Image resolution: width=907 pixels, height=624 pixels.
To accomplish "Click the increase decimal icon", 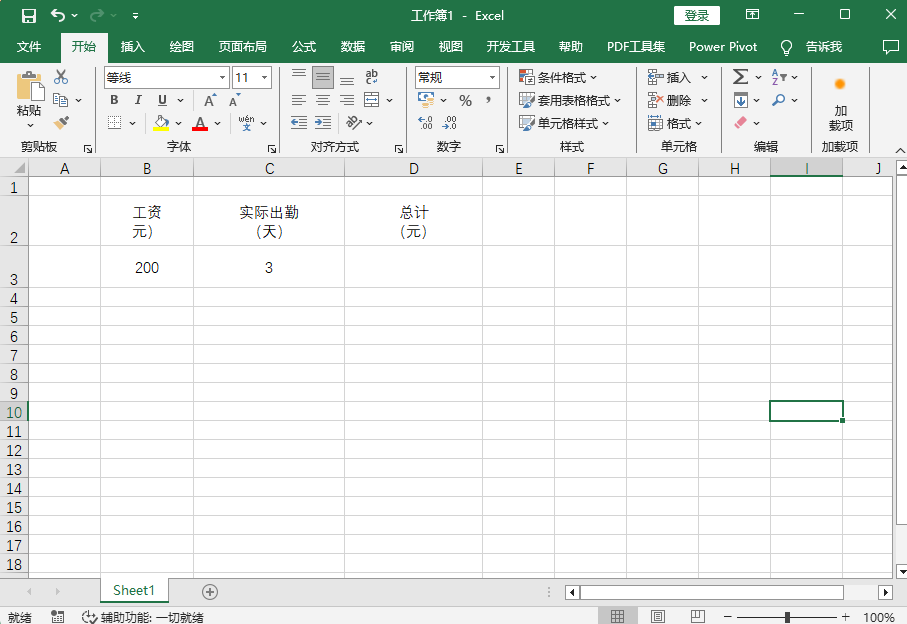I will tap(425, 123).
